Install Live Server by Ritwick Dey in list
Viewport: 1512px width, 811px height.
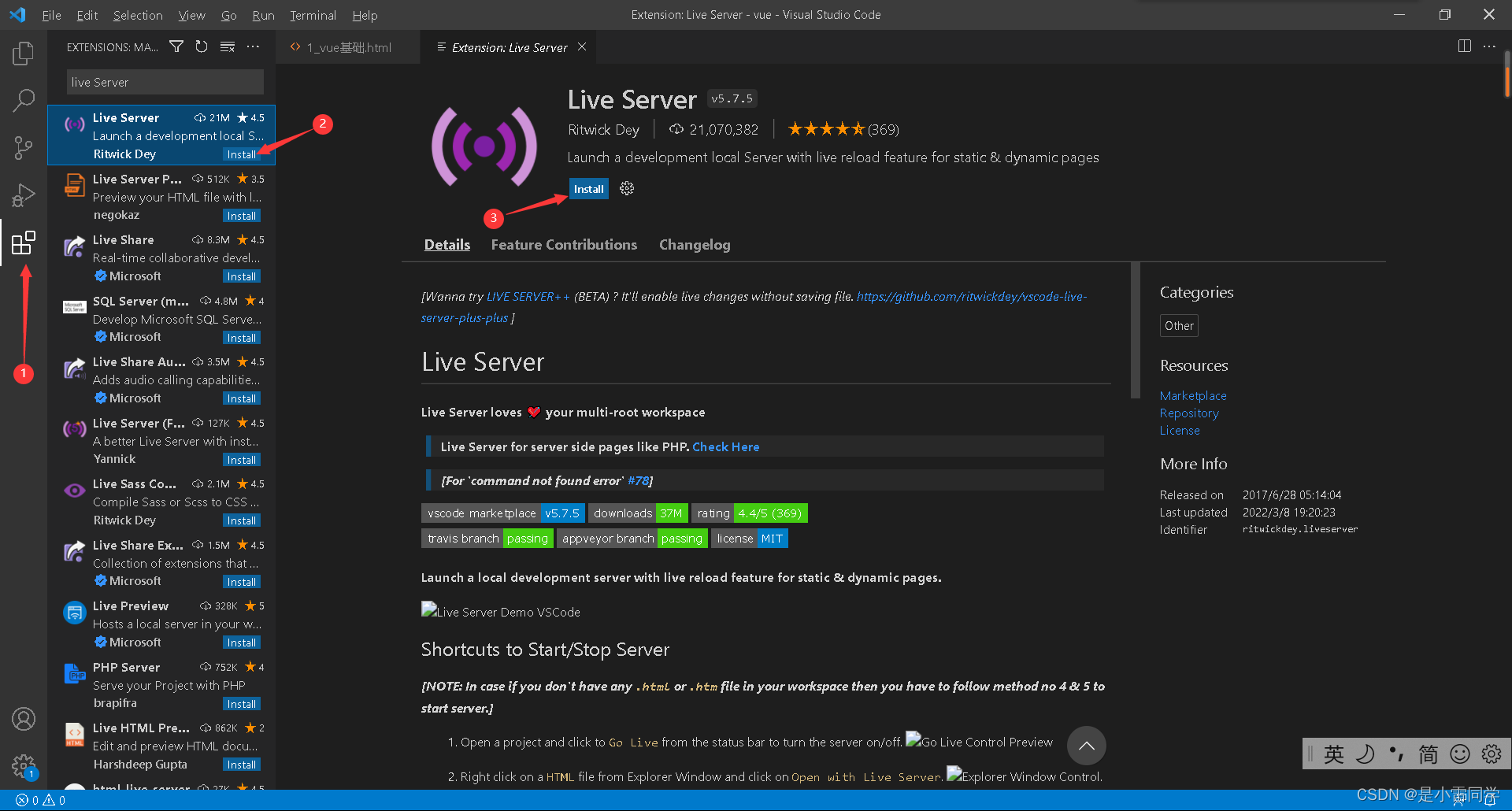pyautogui.click(x=241, y=154)
